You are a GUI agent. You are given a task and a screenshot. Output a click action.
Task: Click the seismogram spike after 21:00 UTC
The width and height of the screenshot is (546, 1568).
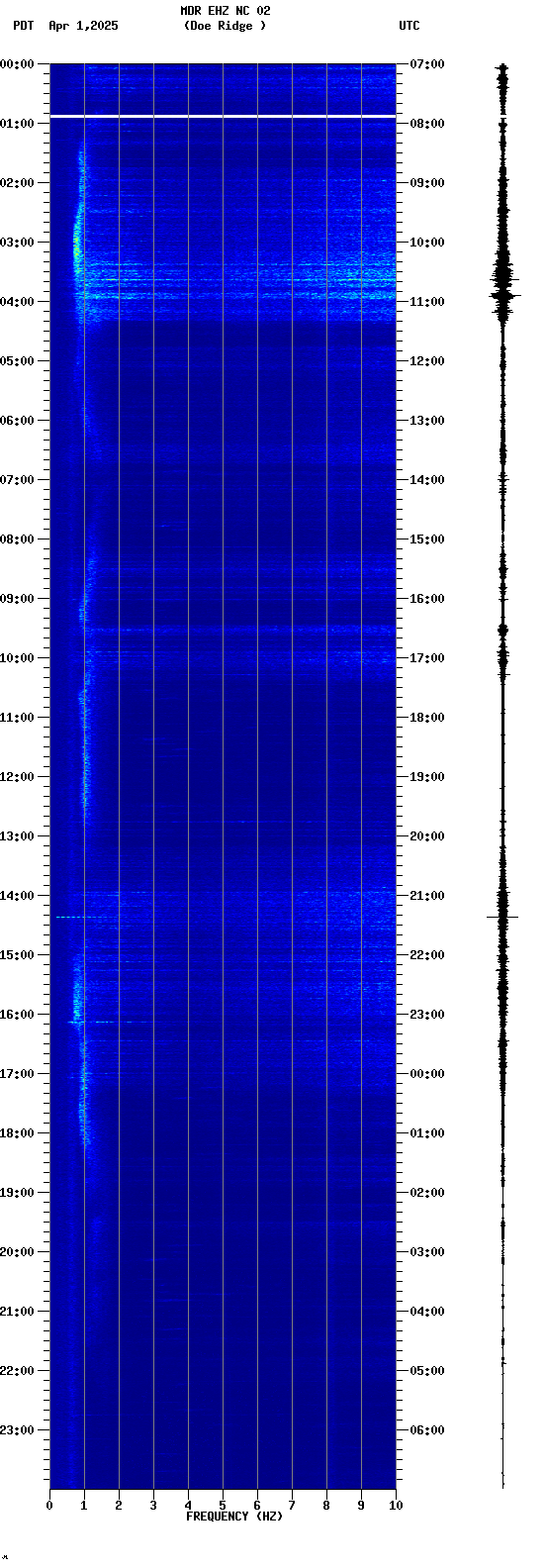click(502, 918)
